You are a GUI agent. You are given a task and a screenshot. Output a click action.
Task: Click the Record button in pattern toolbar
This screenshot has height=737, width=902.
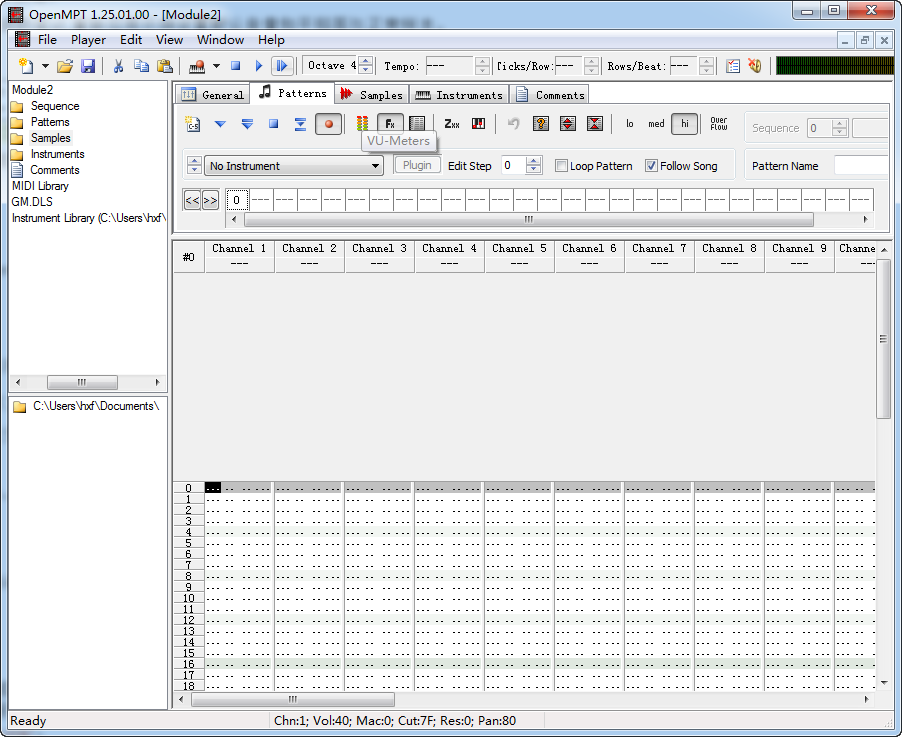pyautogui.click(x=328, y=124)
